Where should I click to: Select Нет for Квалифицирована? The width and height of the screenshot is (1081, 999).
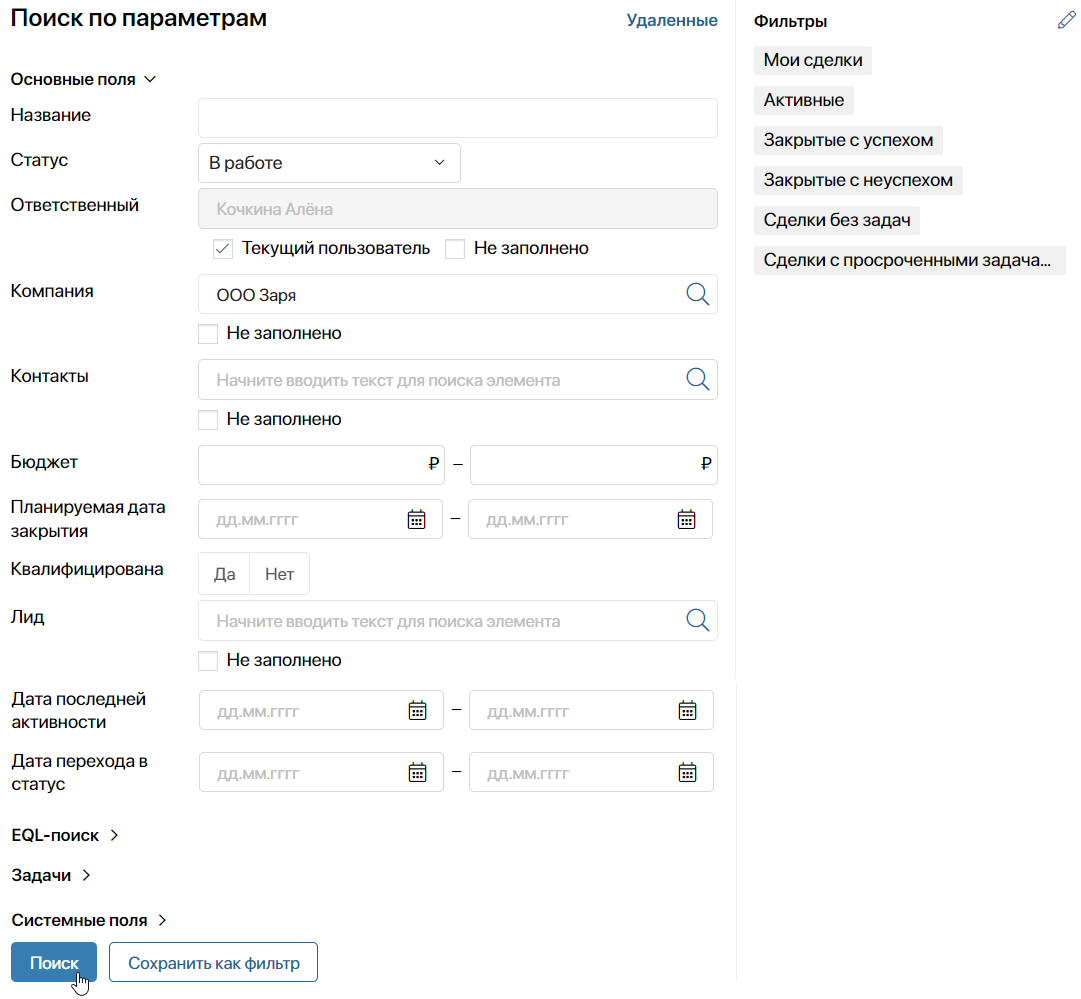pyautogui.click(x=279, y=574)
